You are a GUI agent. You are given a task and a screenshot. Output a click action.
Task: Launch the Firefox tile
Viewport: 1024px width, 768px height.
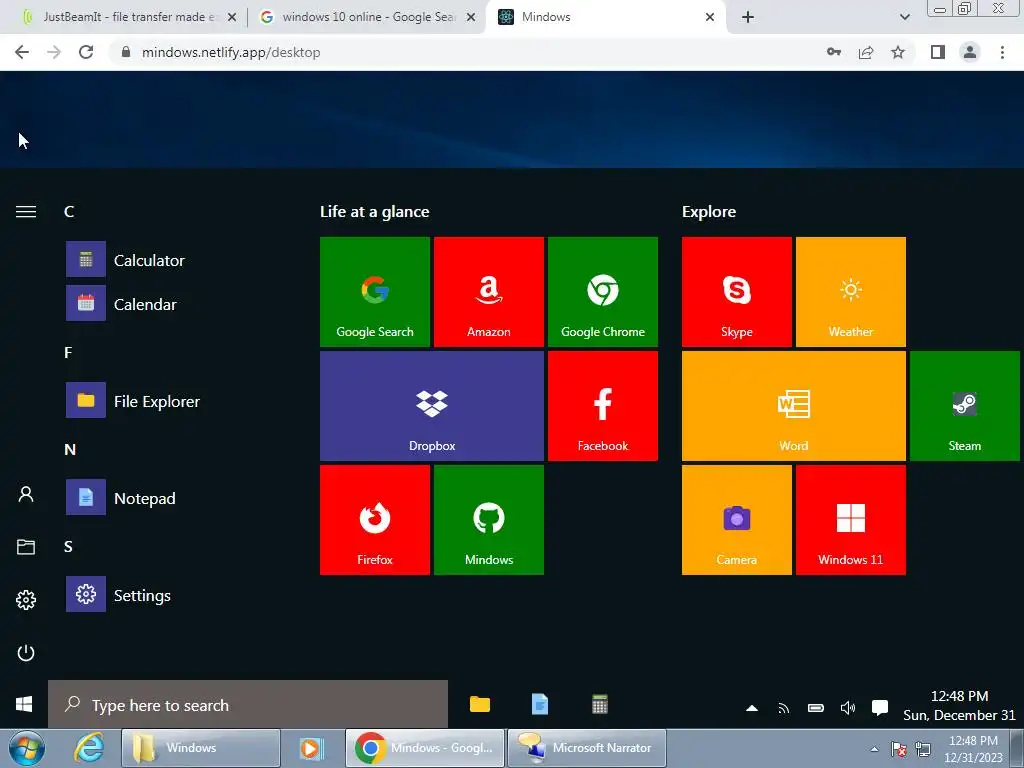(x=375, y=520)
